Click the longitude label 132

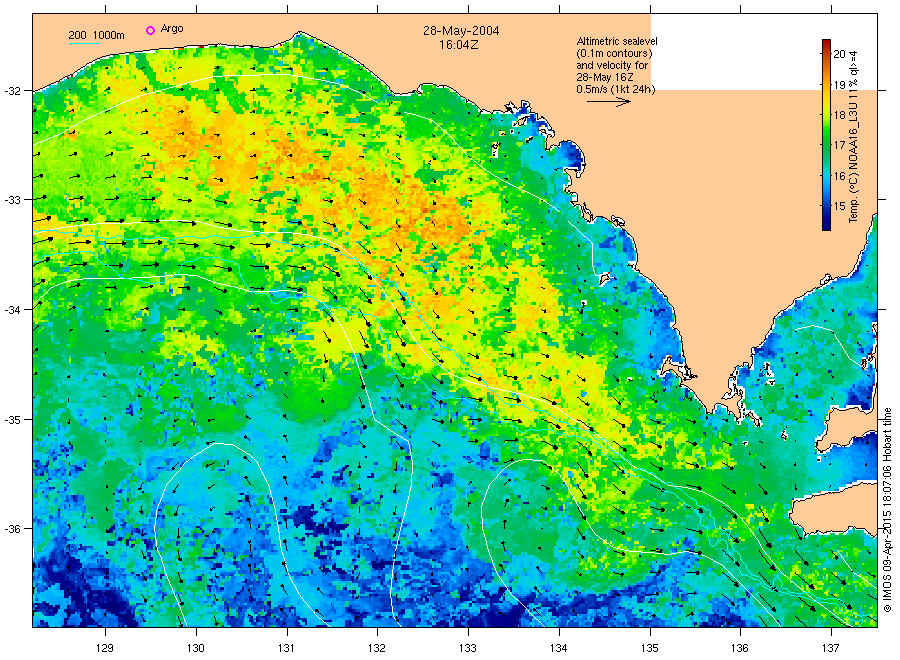pyautogui.click(x=377, y=648)
